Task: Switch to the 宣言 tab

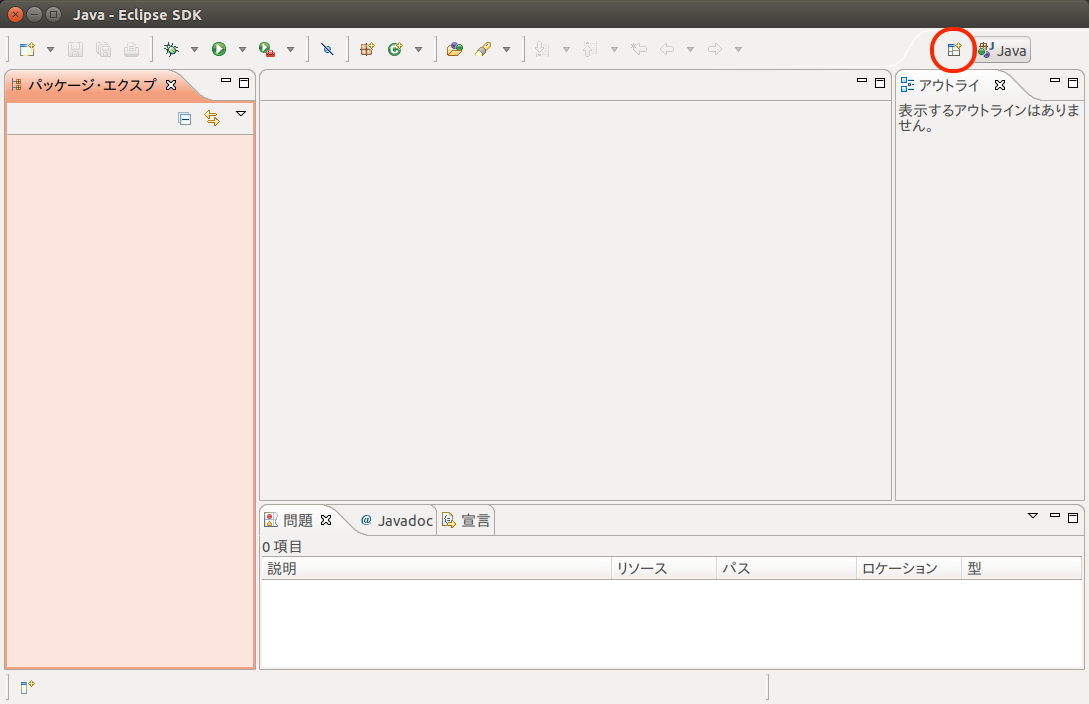Action: click(x=467, y=520)
